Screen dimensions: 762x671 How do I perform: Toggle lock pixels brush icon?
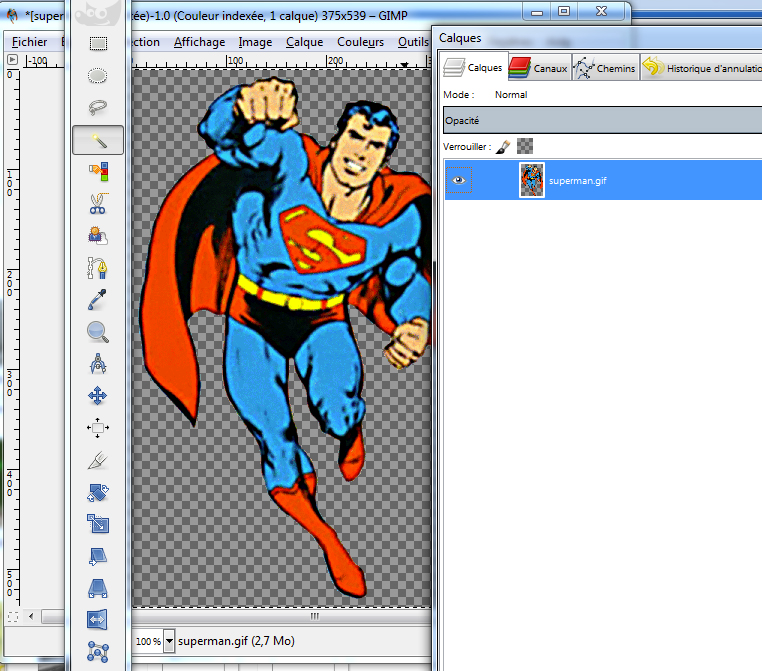click(503, 146)
